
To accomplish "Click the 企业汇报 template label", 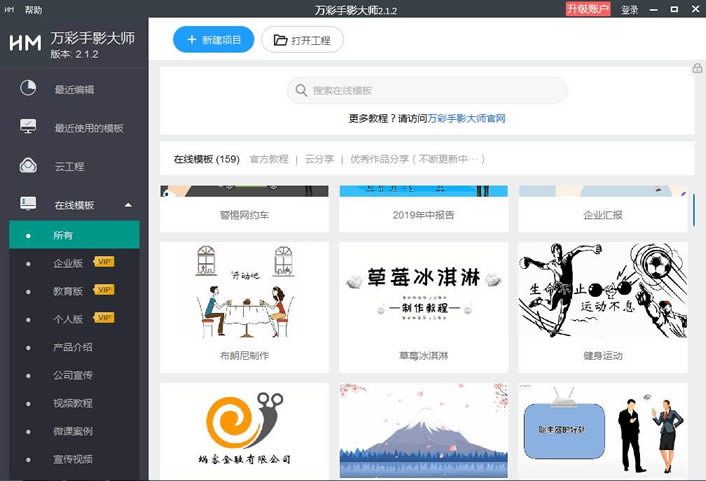I will coord(603,215).
